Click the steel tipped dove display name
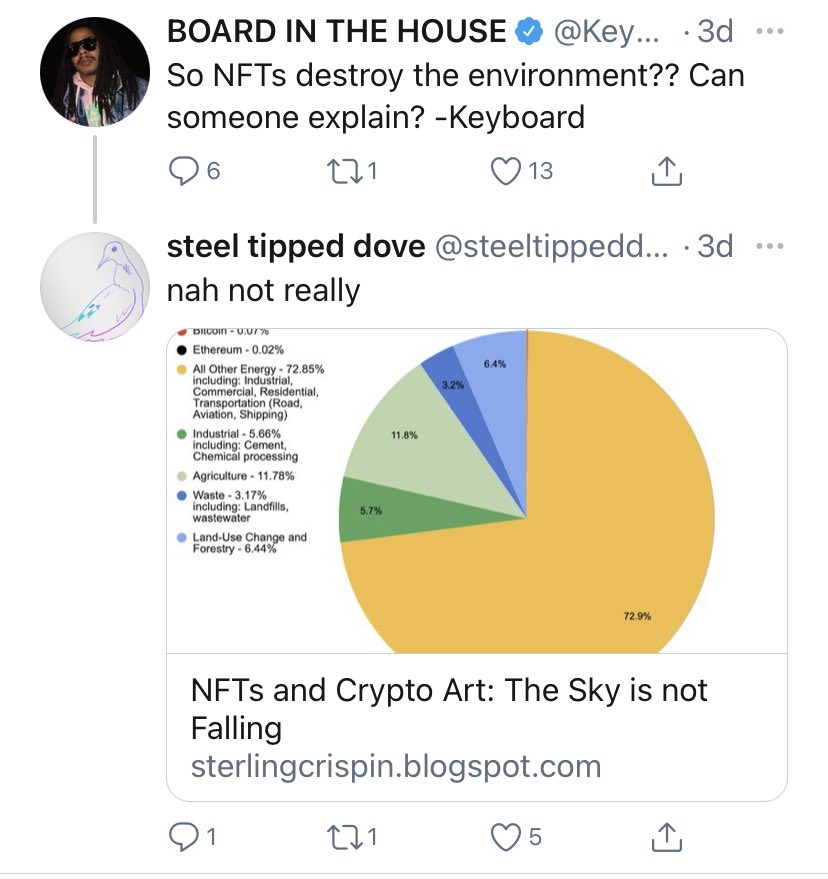The image size is (828, 879). click(296, 246)
